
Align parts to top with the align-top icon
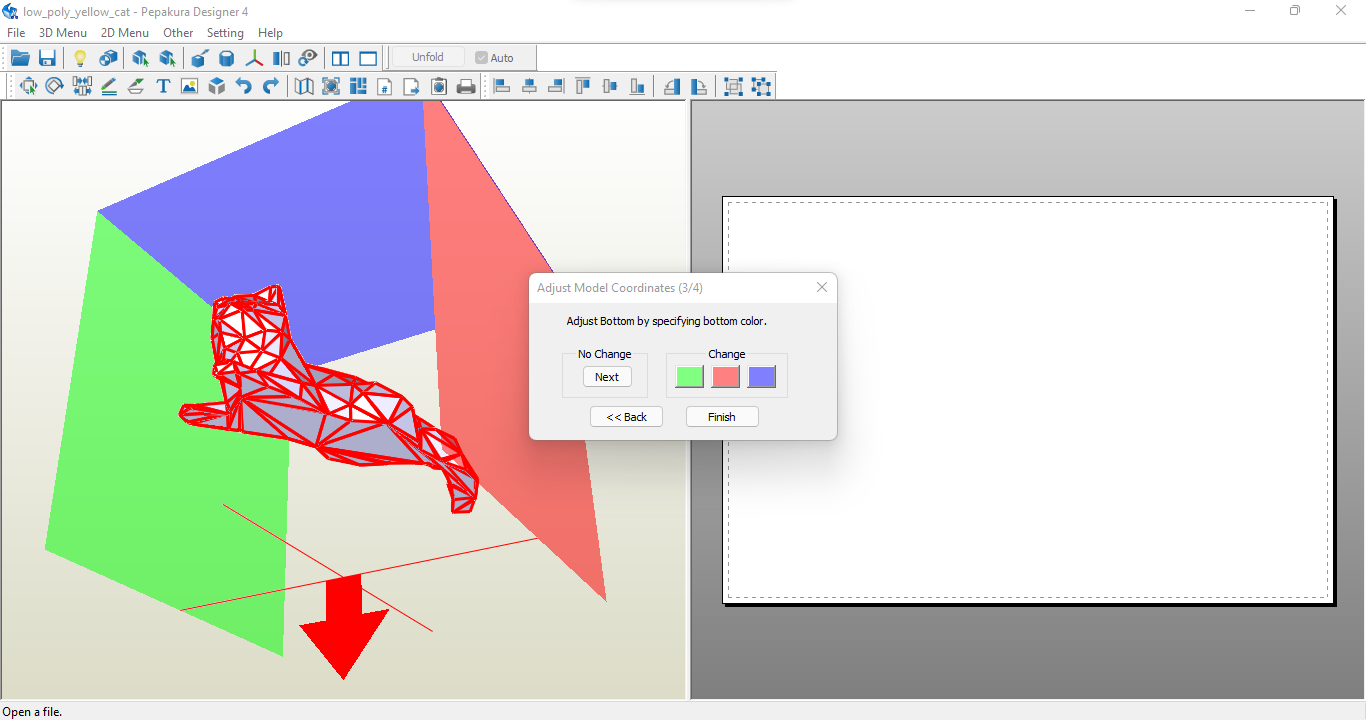click(583, 86)
